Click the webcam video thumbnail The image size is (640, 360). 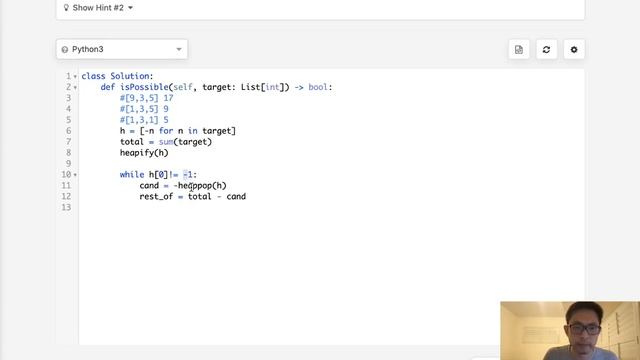[570, 331]
